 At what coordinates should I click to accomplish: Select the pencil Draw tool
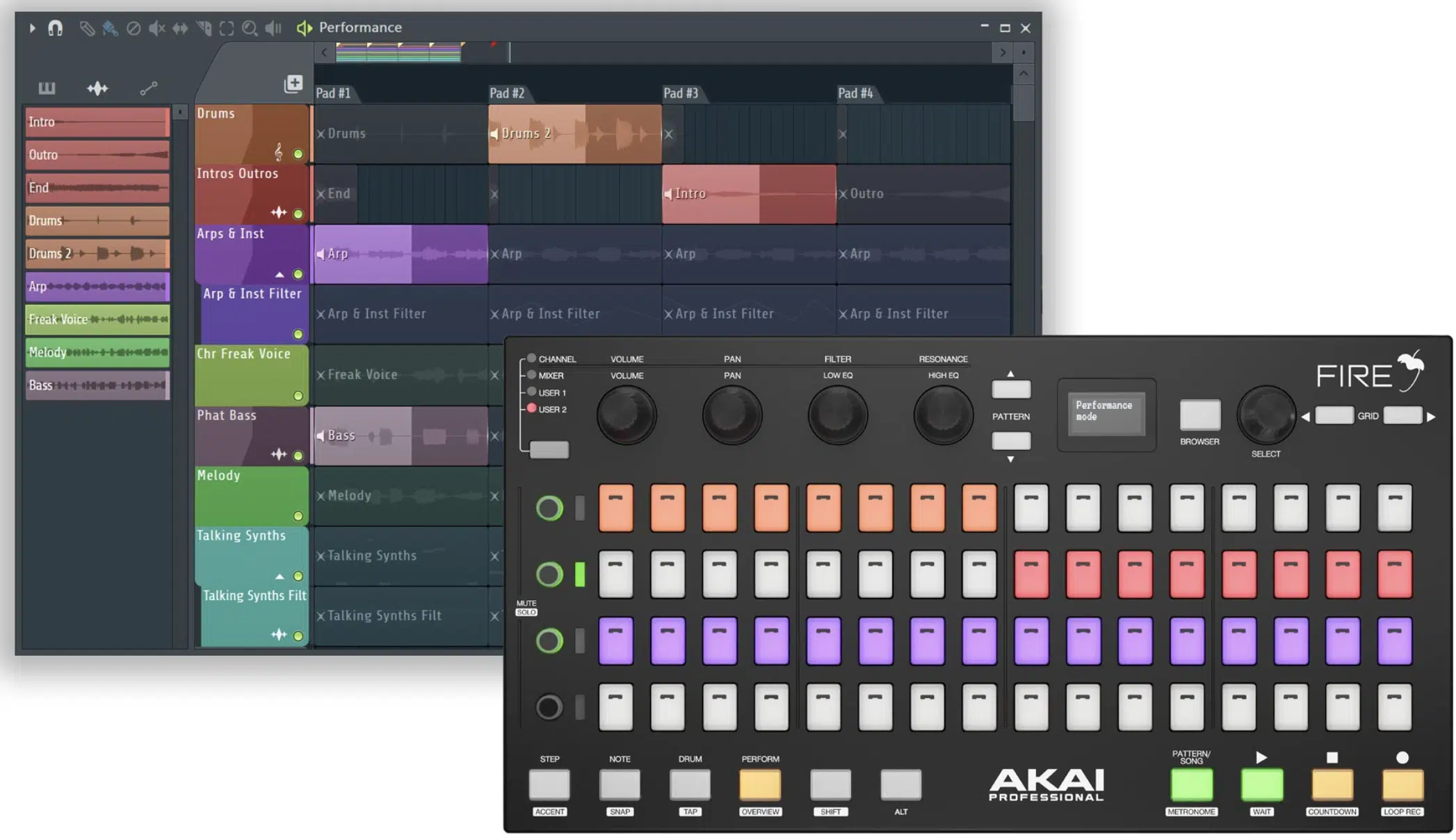click(x=87, y=28)
